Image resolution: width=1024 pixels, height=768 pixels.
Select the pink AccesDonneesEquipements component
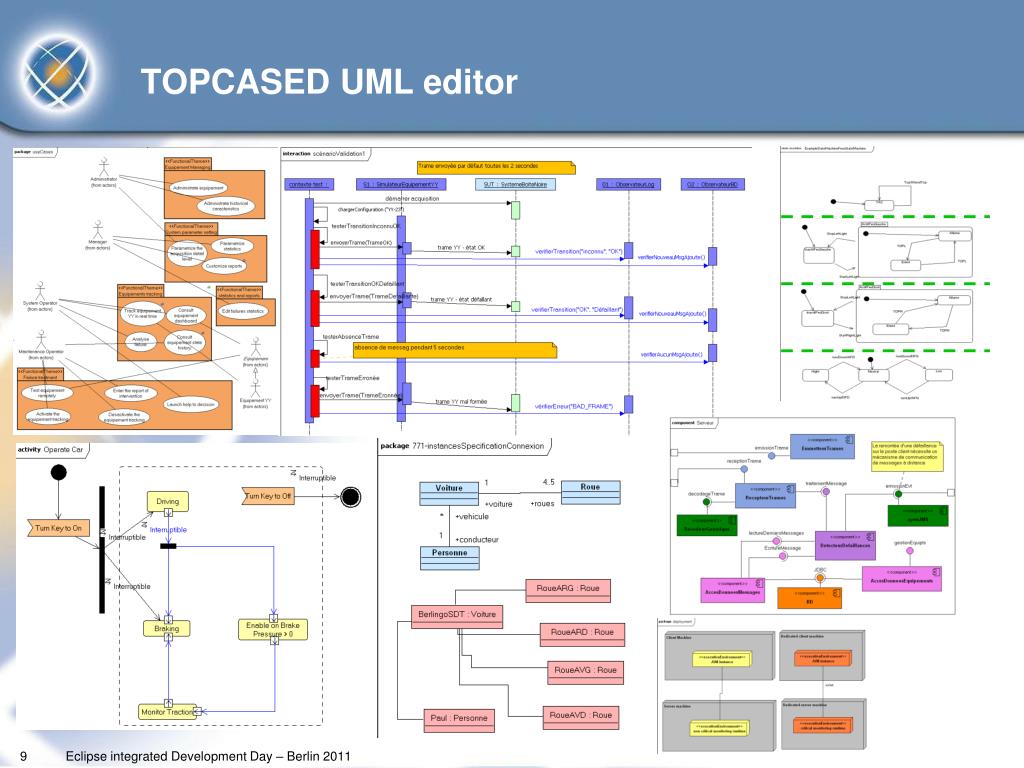902,579
